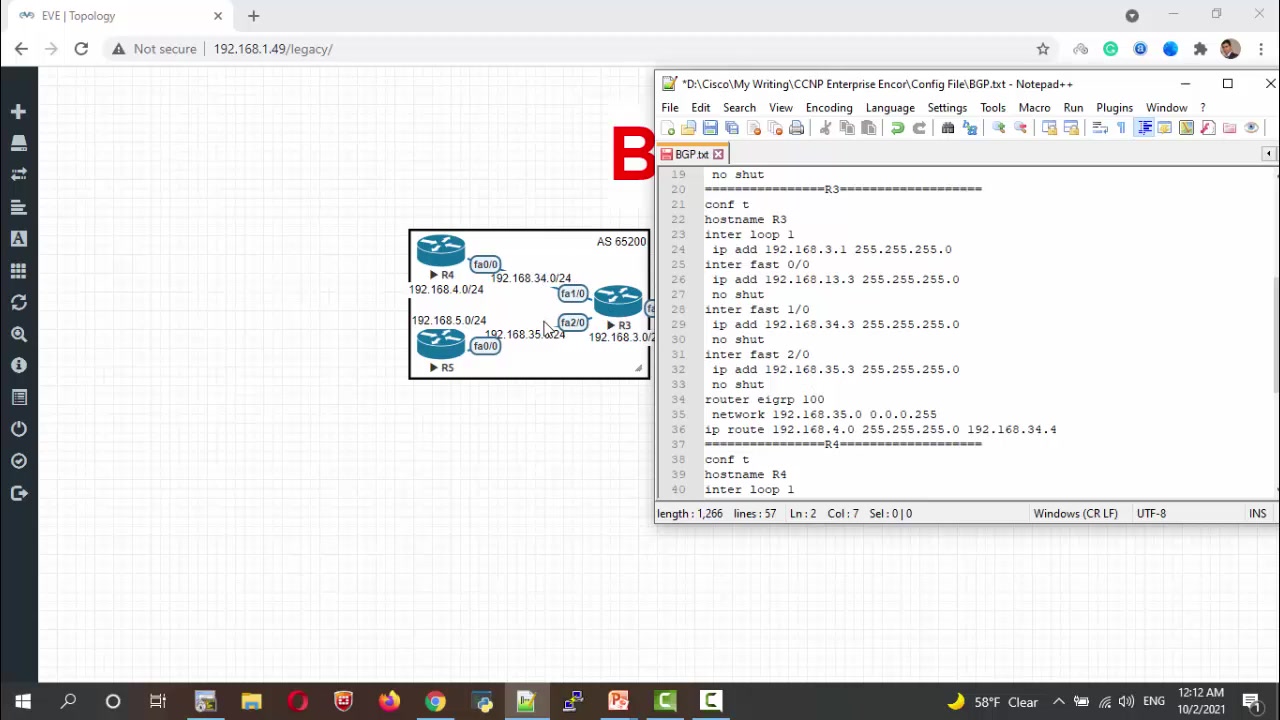Viewport: 1280px width, 720px height.
Task: Open Firefox from the taskbar
Action: click(x=389, y=701)
